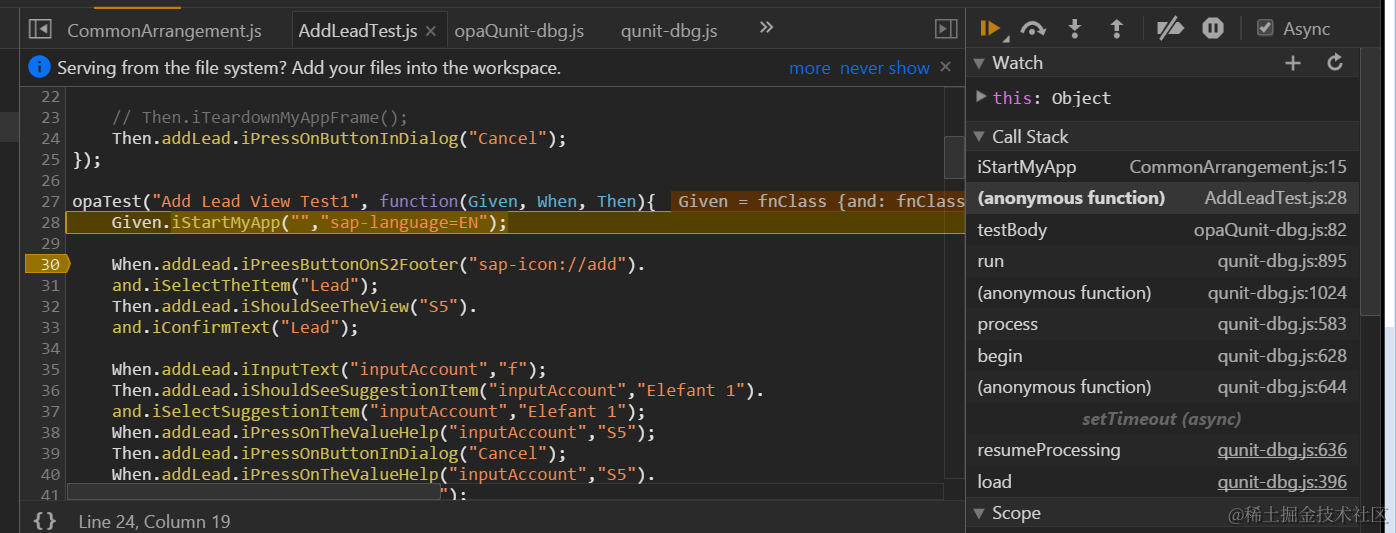Image resolution: width=1396 pixels, height=533 pixels.
Task: Click the inline 'Given = fnClass' value hint
Action: coord(817,201)
